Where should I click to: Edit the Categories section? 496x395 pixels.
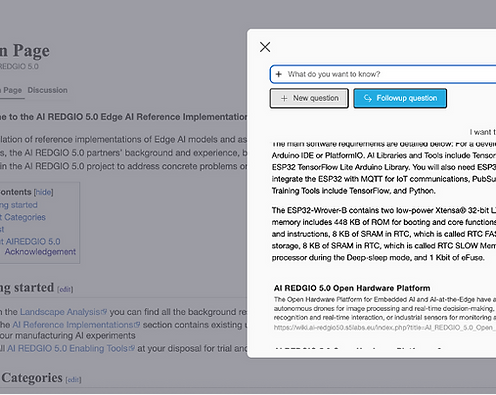point(73,380)
